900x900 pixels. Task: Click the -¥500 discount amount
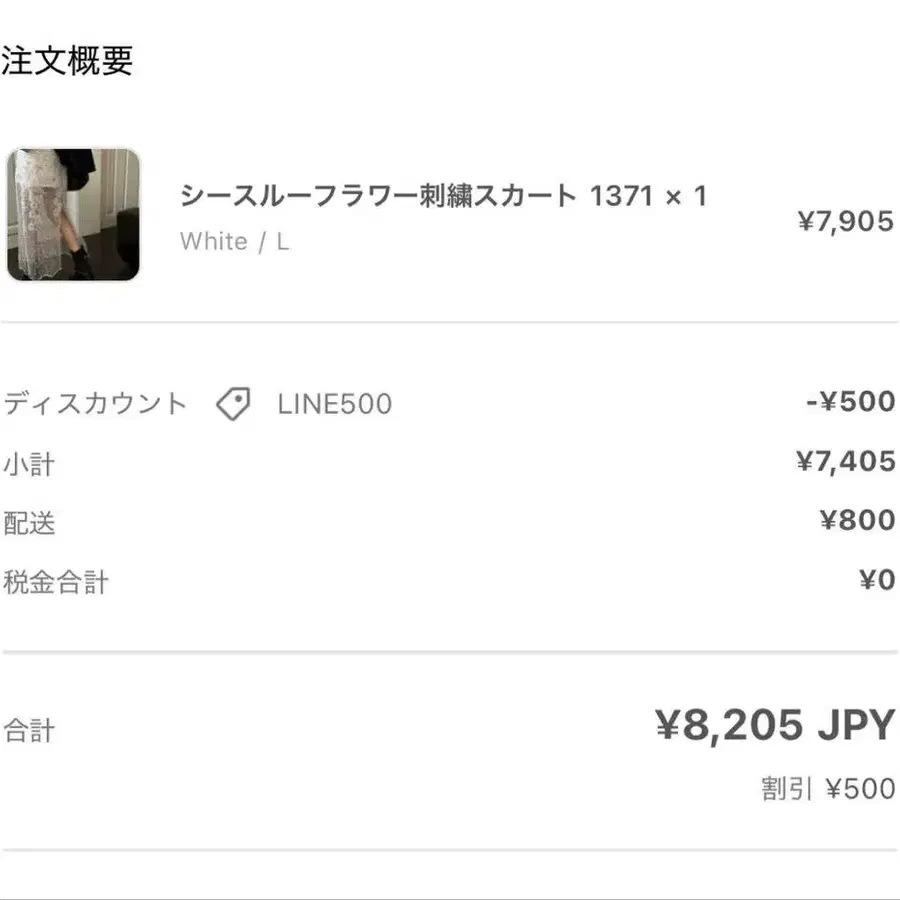tap(851, 401)
